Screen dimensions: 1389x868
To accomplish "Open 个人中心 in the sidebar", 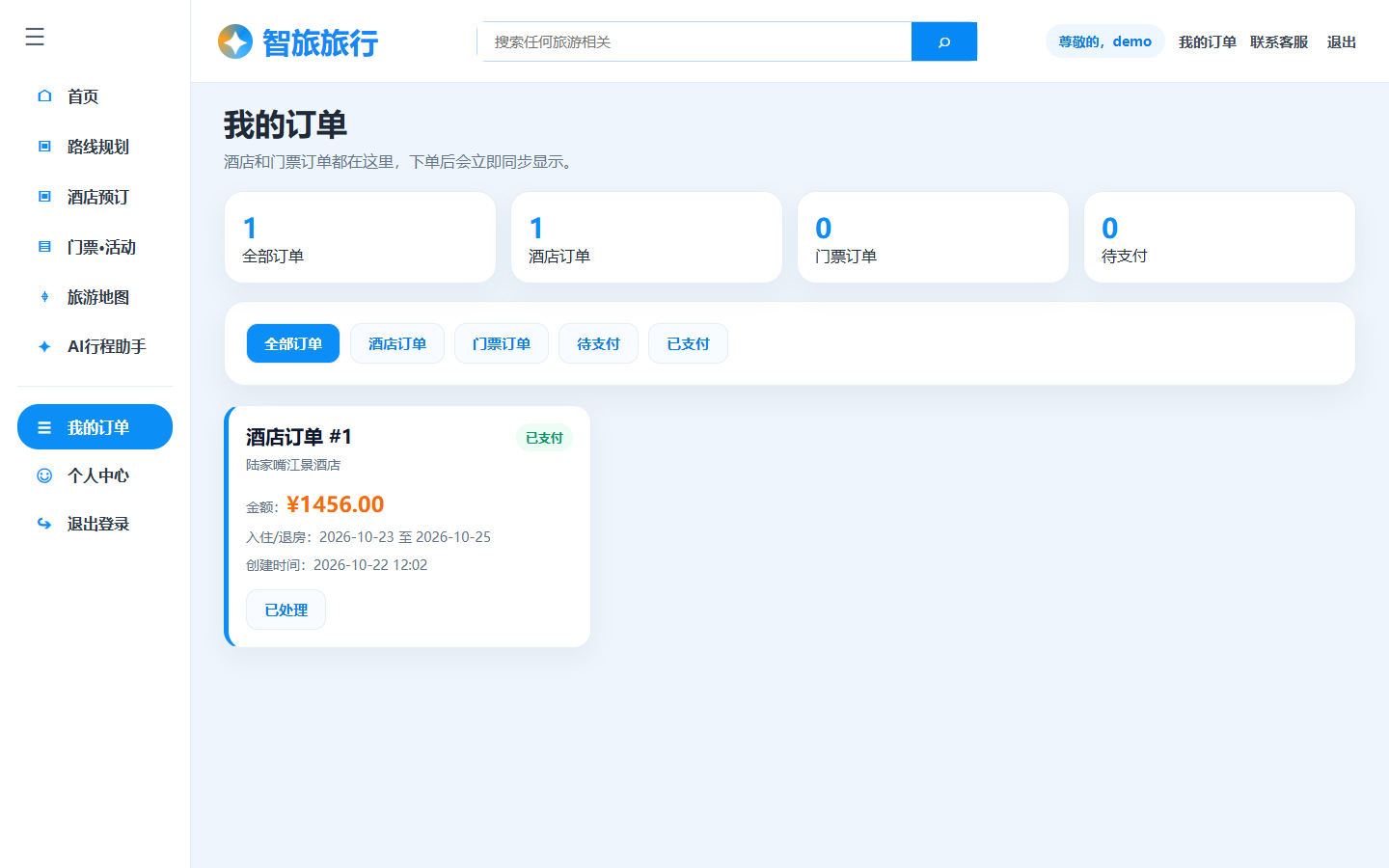I will tap(95, 475).
